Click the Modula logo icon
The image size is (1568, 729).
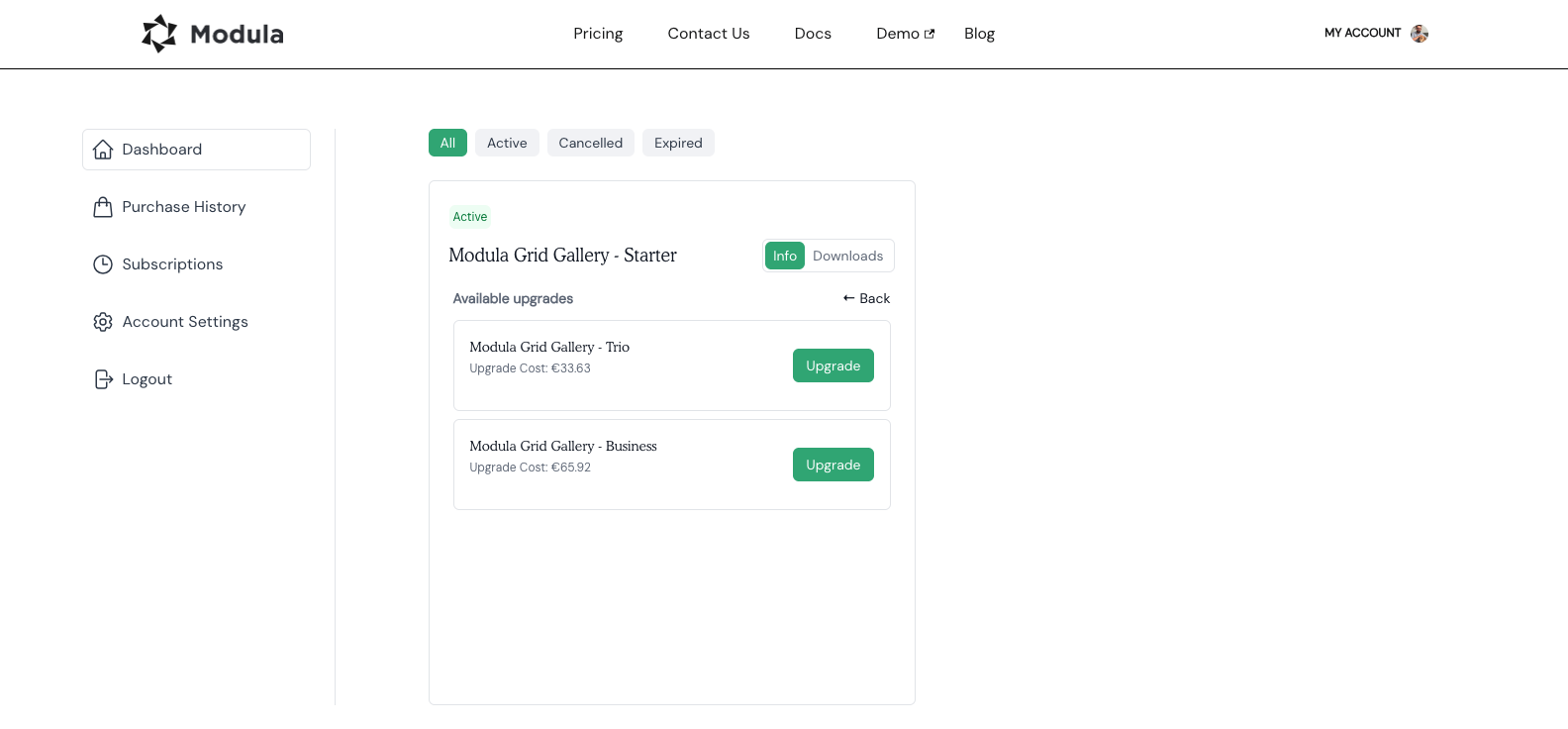158,34
